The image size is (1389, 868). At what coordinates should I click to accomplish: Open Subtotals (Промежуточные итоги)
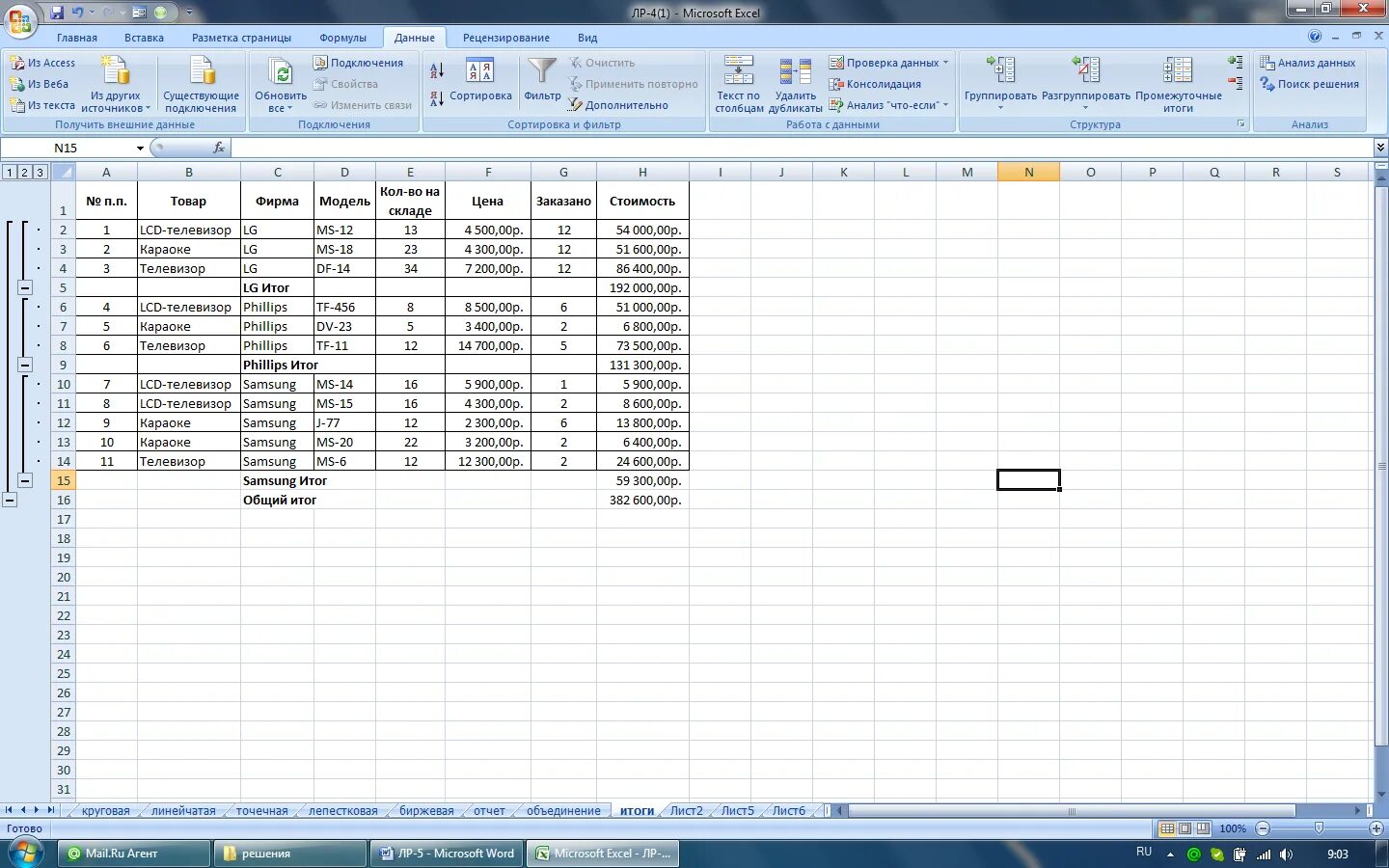click(1178, 84)
